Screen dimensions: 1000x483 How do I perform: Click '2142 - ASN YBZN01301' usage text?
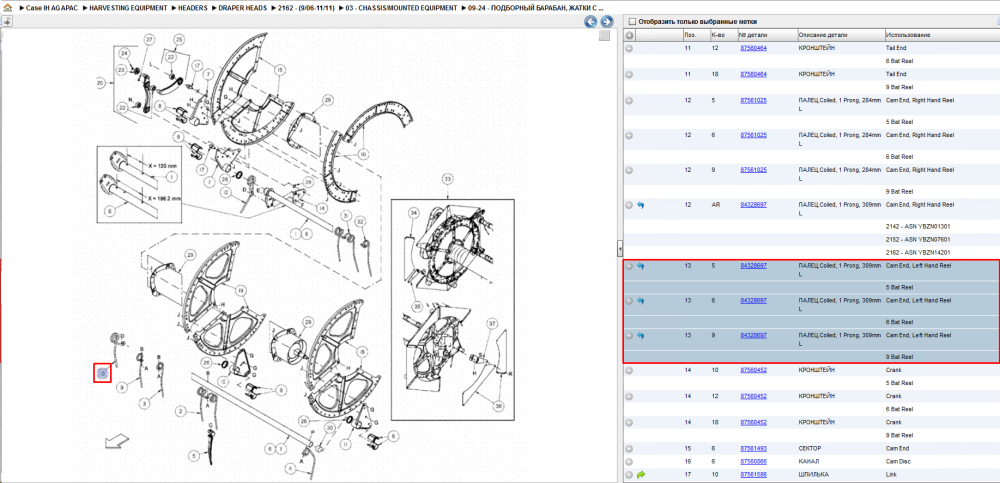click(916, 227)
